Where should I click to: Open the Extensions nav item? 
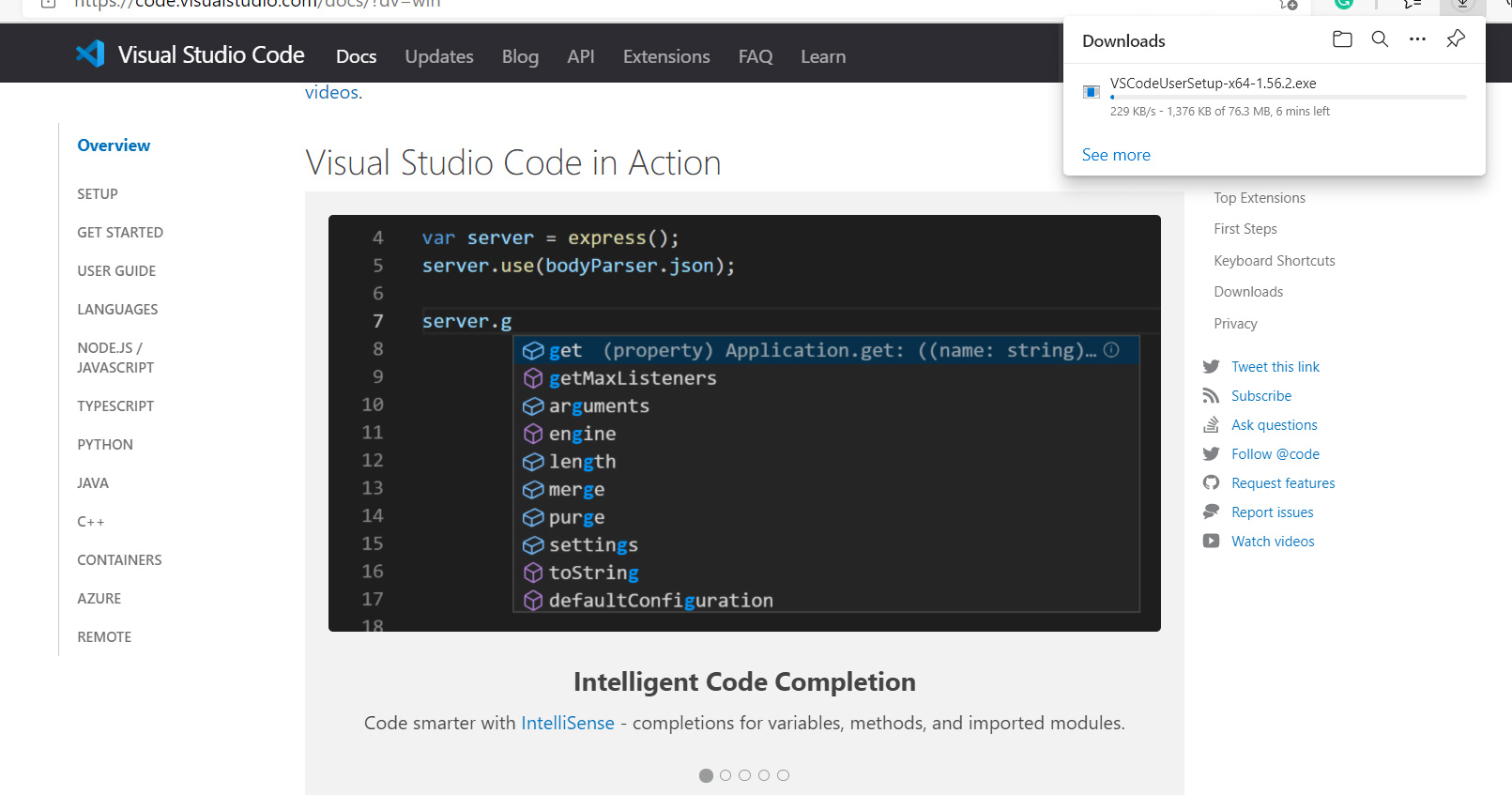(666, 57)
